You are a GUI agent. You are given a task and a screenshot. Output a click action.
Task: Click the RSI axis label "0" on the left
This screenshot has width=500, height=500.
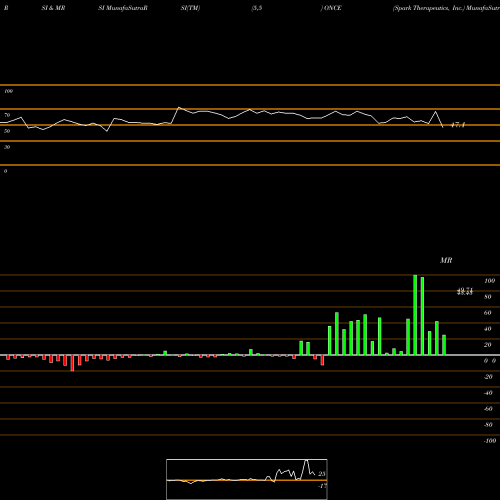pos(5,171)
